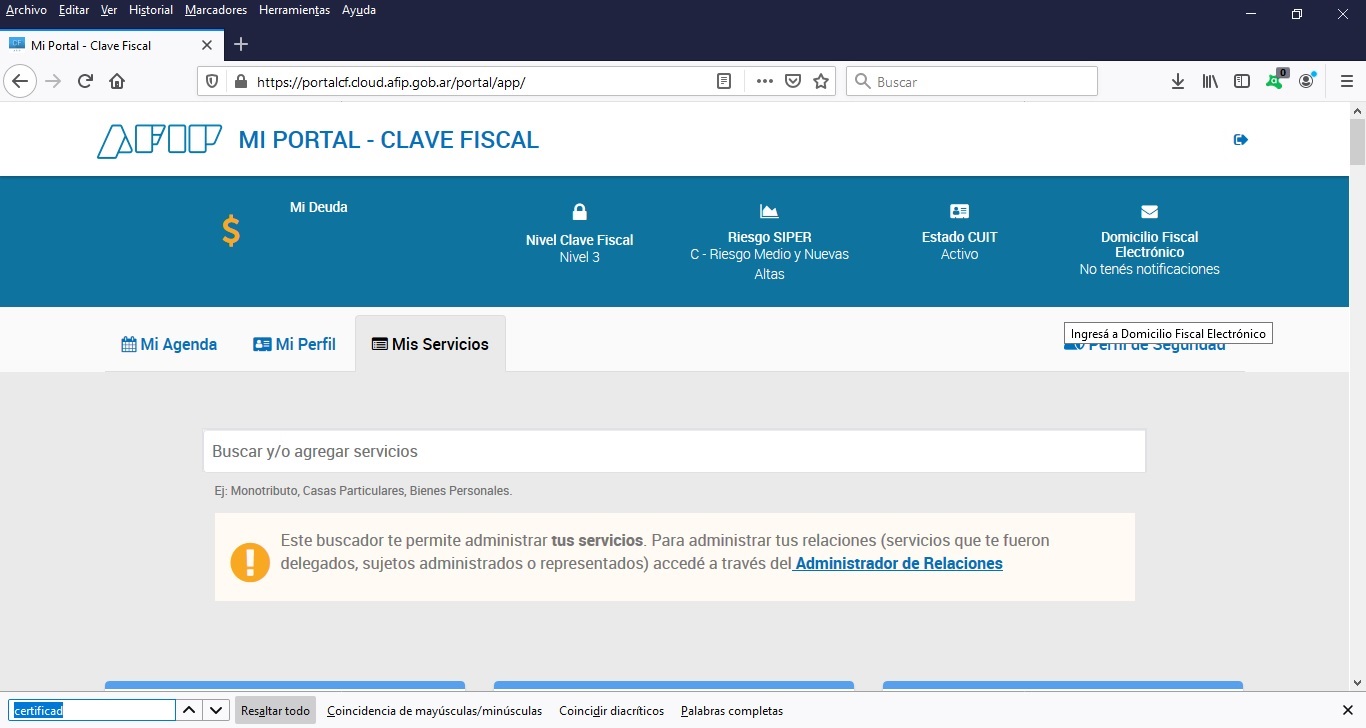Toggle Coincidir diacríticos option

[x=611, y=711]
